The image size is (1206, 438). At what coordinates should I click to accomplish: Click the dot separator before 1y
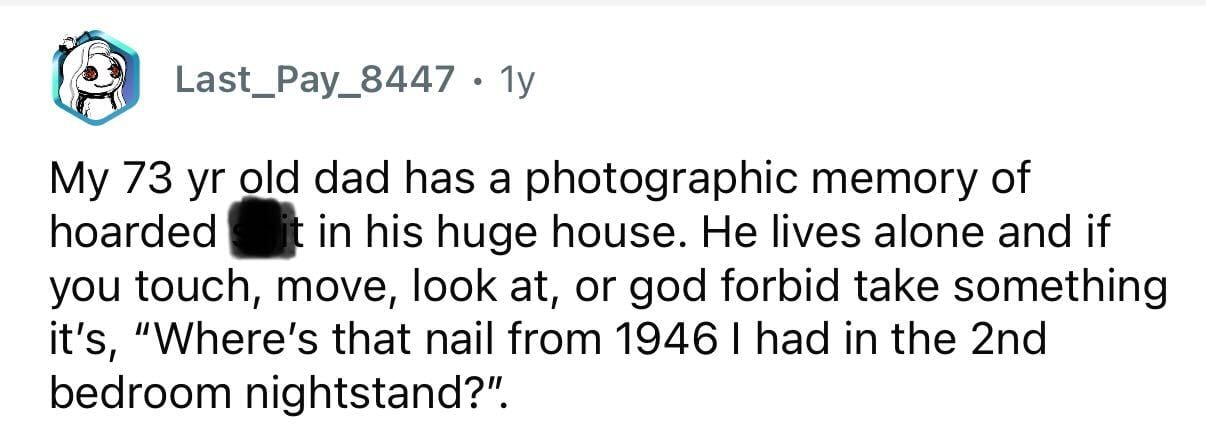[477, 79]
